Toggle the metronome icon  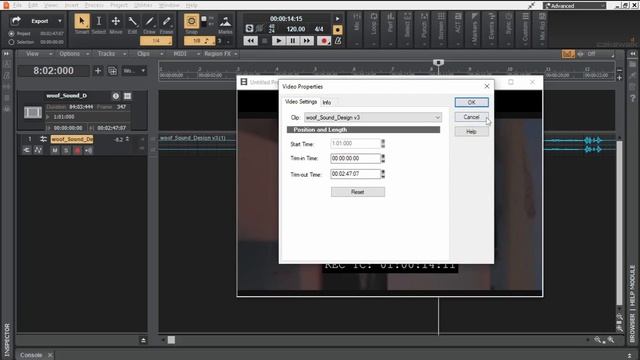click(x=338, y=41)
